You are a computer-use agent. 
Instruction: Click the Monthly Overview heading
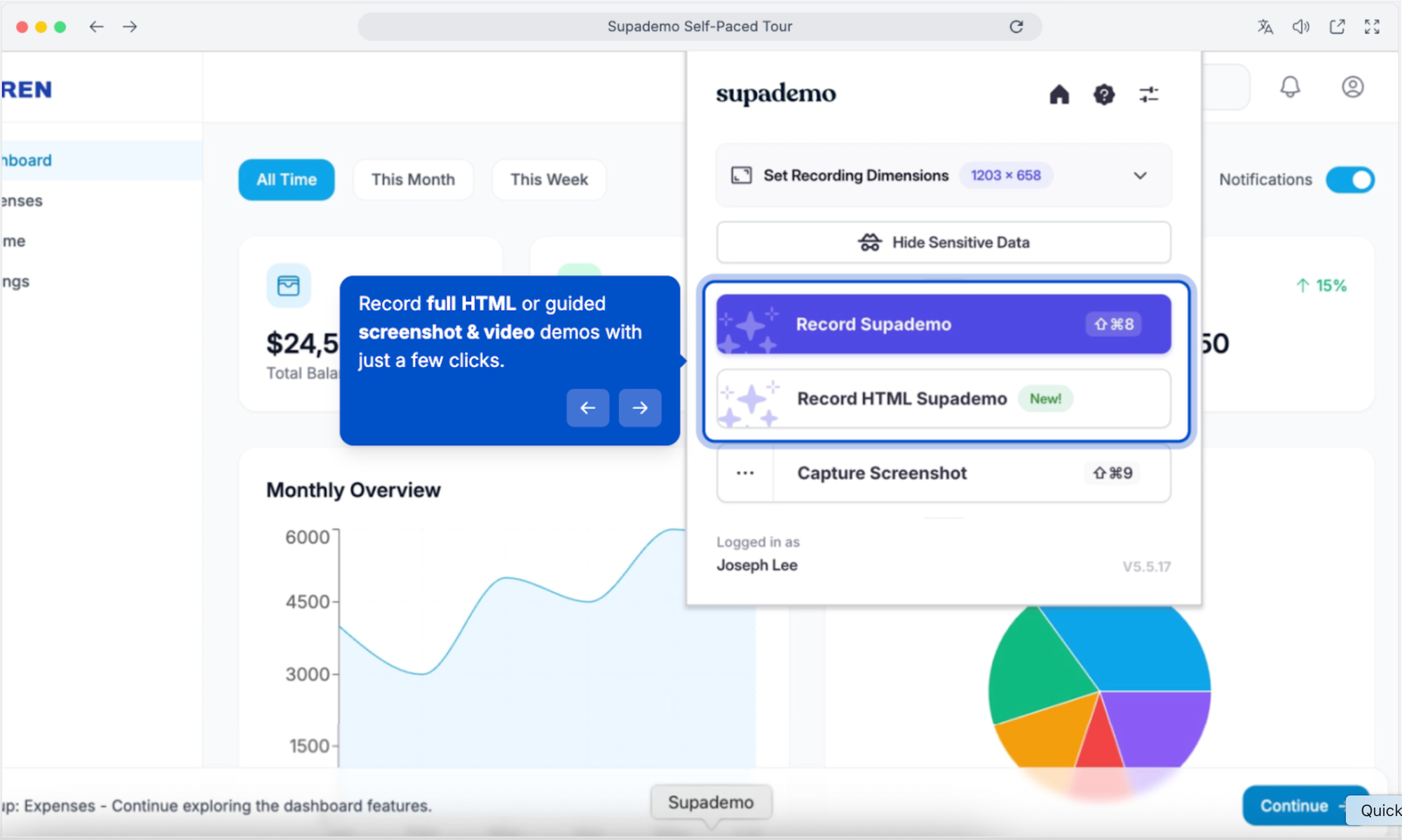[353, 490]
